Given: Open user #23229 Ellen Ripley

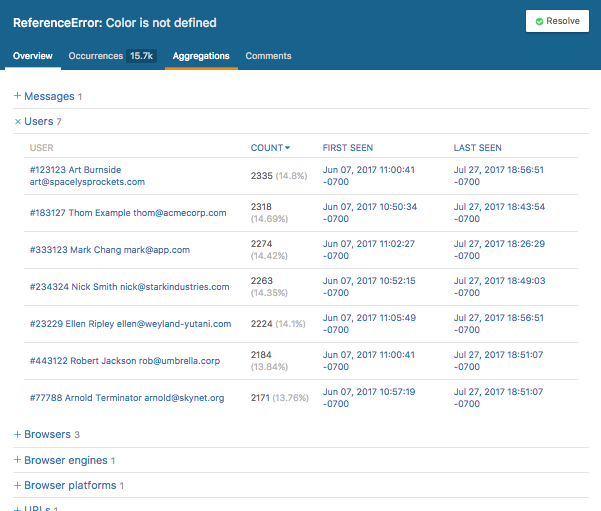Looking at the screenshot, I should [130, 324].
